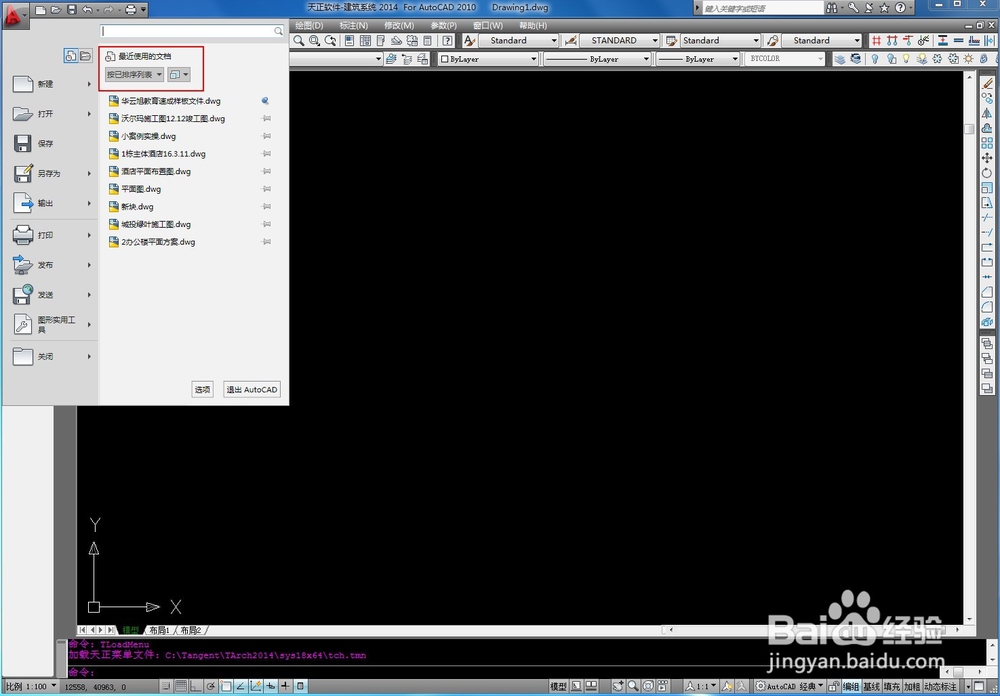Screen dimensions: 1000x696
Task: Open the document icon size dropdown
Action: (179, 75)
